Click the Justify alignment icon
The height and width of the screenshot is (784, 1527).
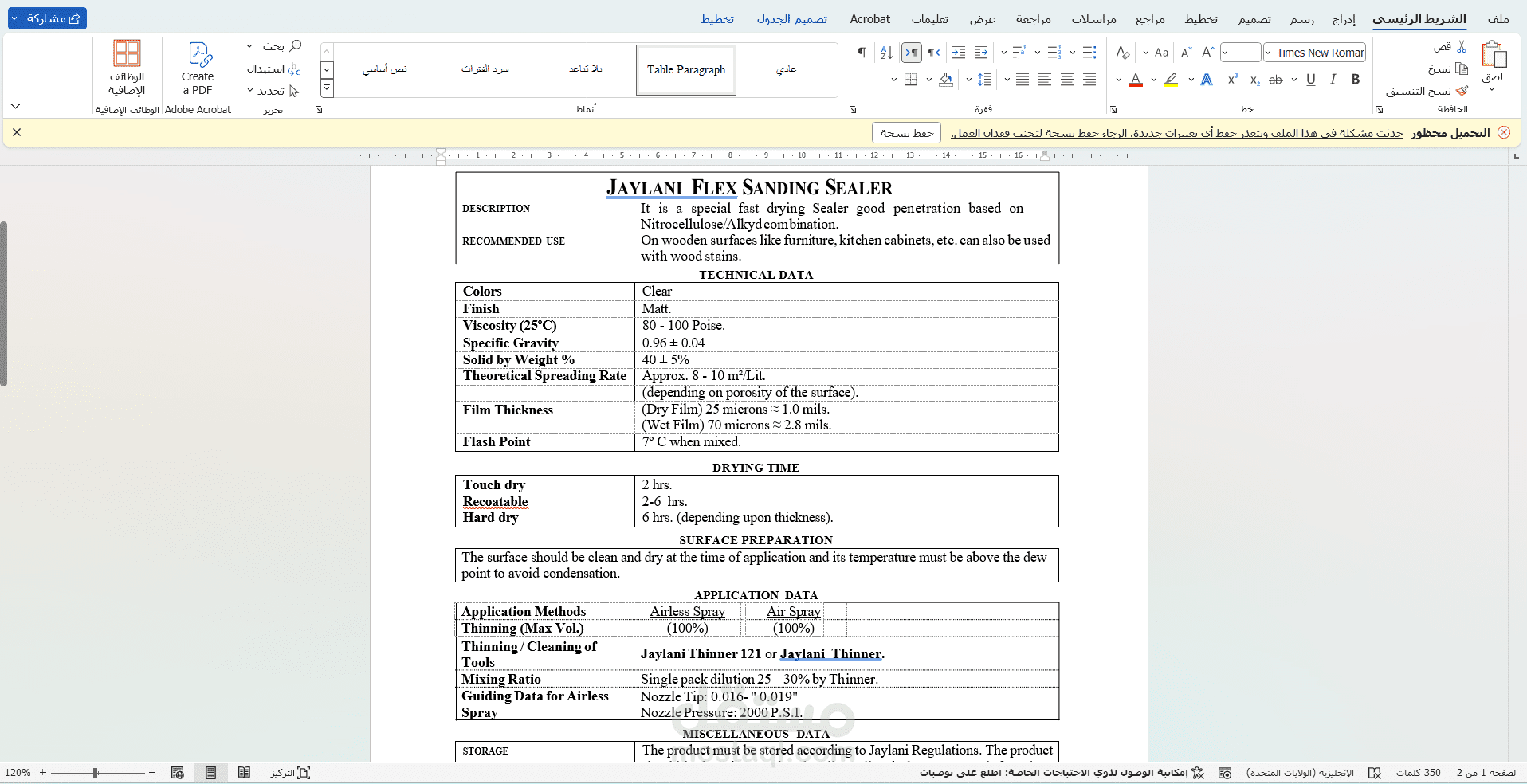click(1023, 80)
